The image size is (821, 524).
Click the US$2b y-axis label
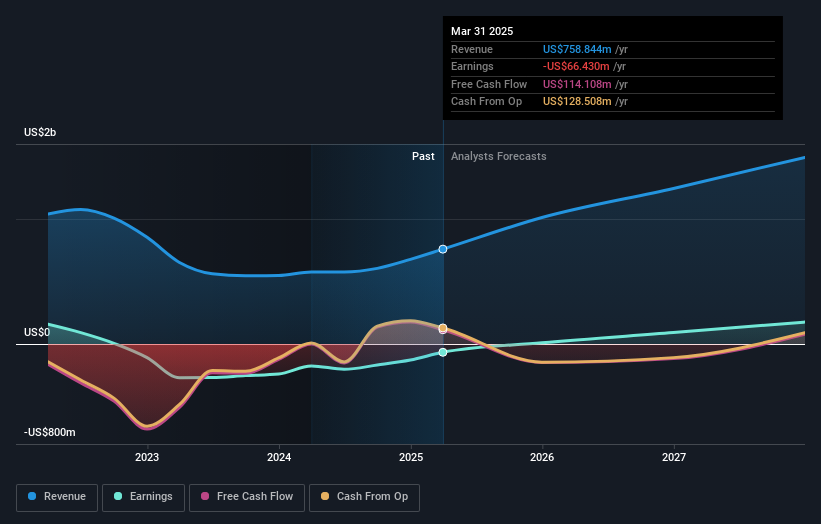[x=40, y=132]
